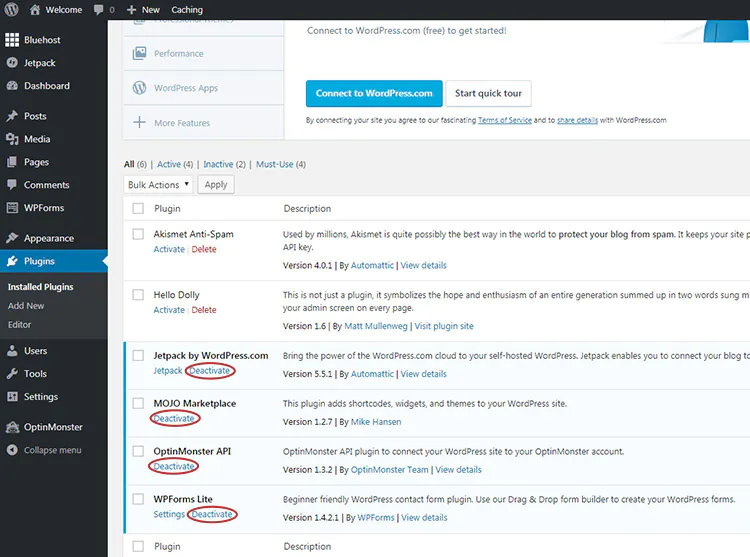The width and height of the screenshot is (750, 557).
Task: Click the WPForms sidebar icon
Action: pyautogui.click(x=12, y=208)
